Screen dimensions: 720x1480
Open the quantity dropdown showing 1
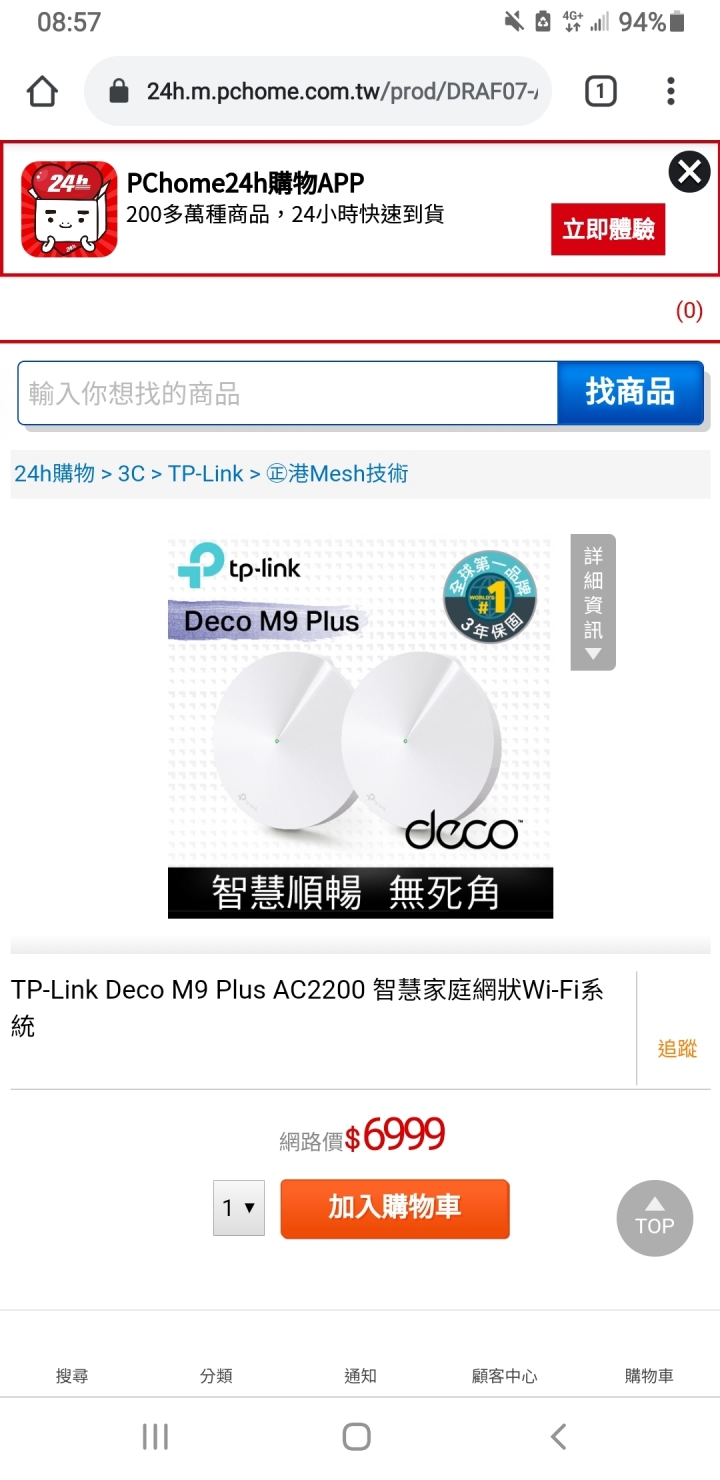tap(238, 1208)
